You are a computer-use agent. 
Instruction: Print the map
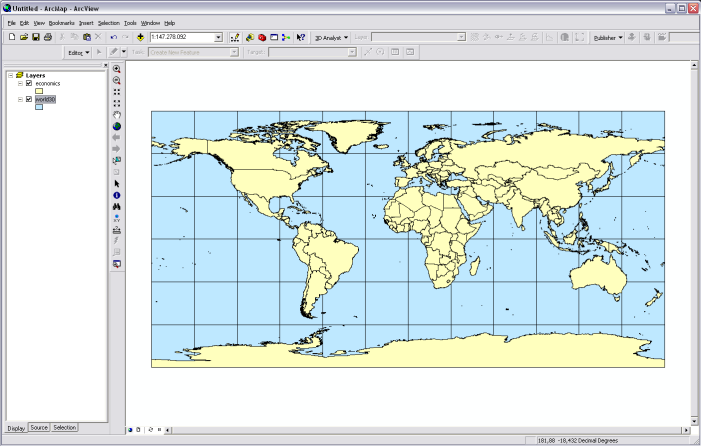tap(48, 37)
